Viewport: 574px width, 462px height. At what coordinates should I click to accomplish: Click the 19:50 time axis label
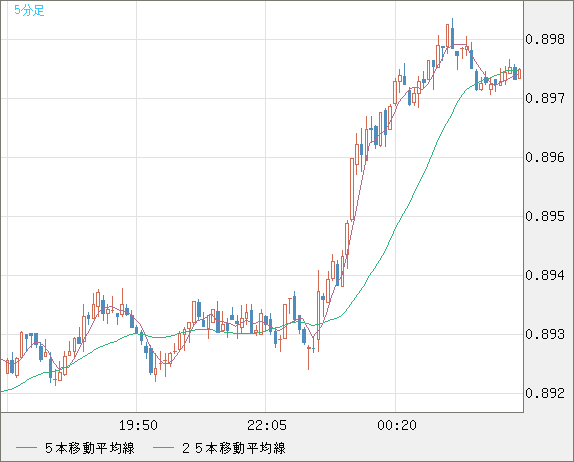tap(138, 425)
